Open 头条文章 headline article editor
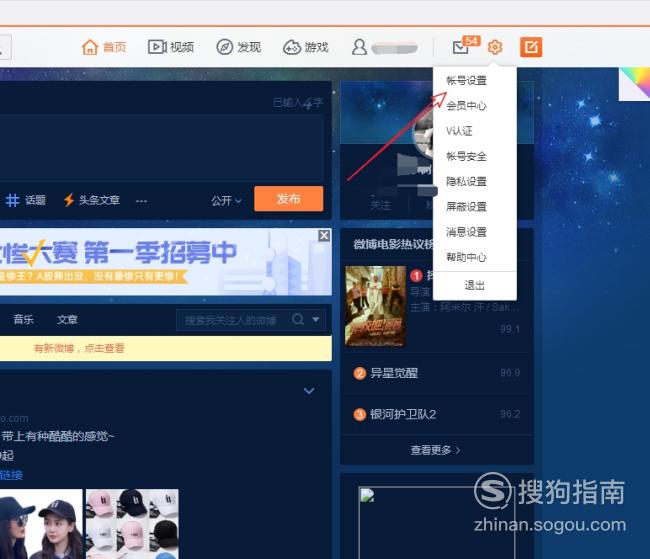650x559 pixels. click(92, 200)
